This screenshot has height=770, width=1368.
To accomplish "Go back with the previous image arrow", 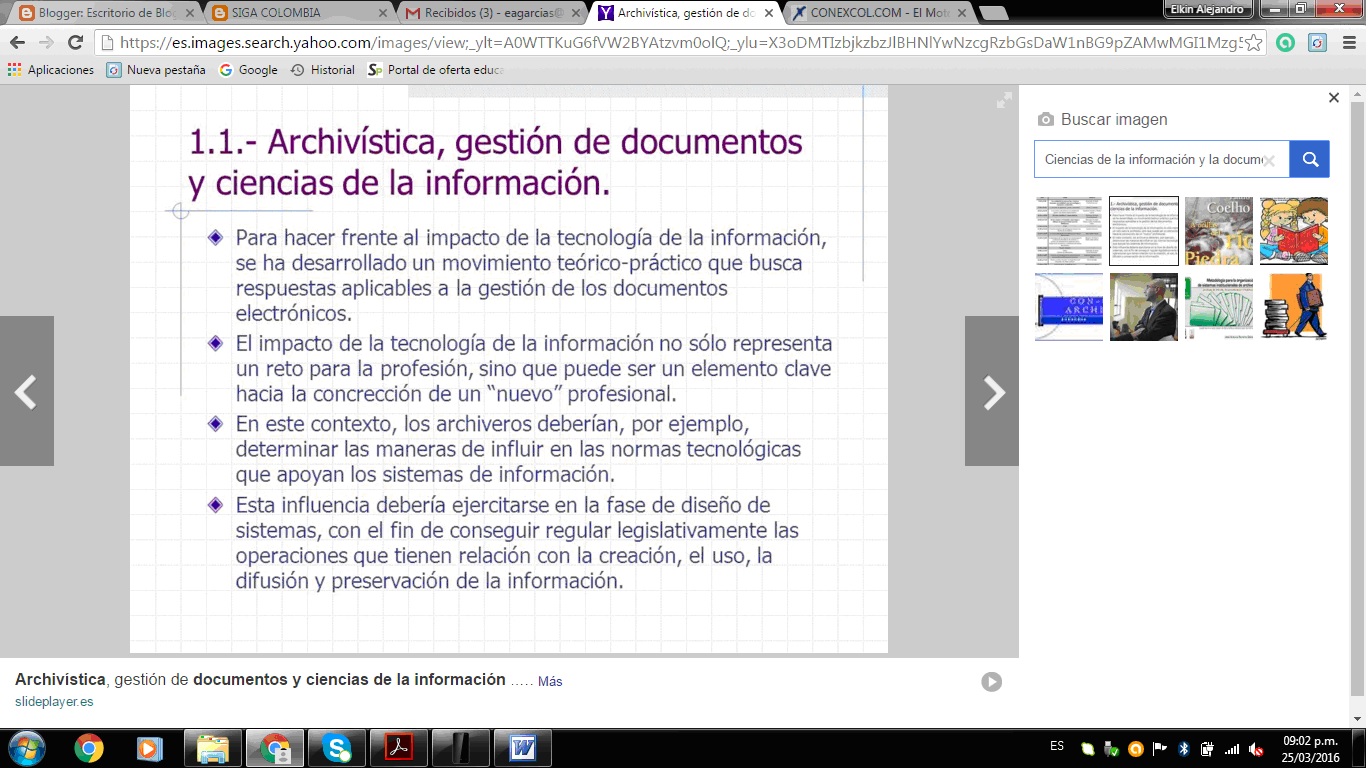I will click(27, 391).
